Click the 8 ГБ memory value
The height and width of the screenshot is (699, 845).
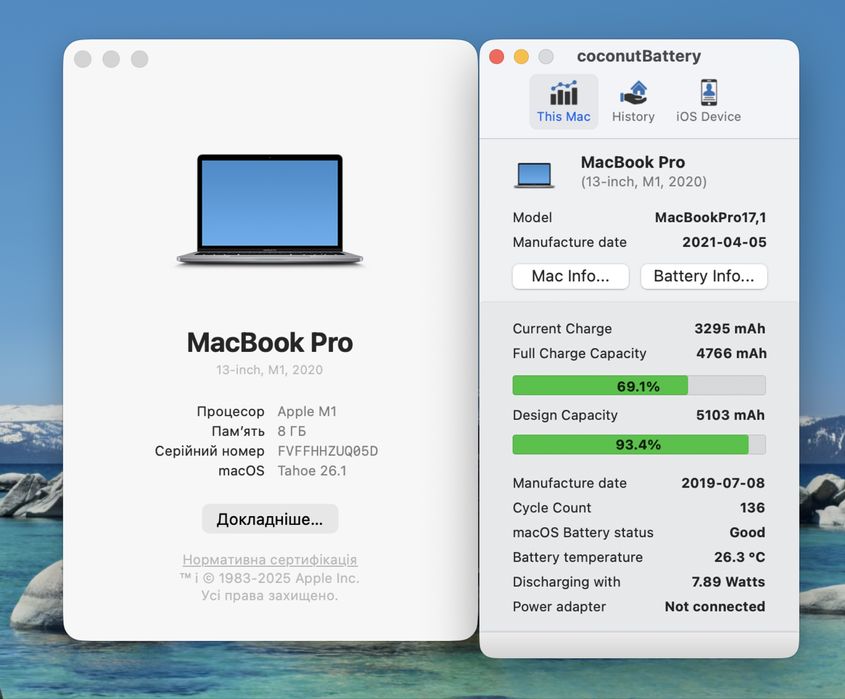point(292,431)
